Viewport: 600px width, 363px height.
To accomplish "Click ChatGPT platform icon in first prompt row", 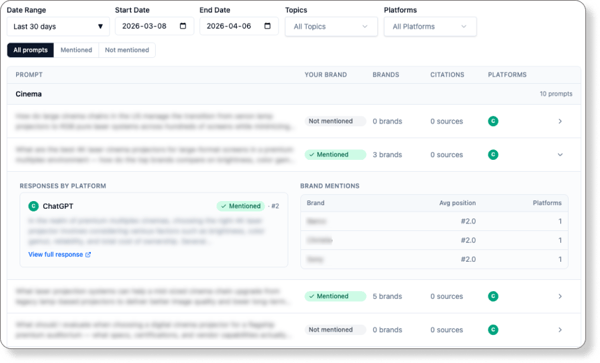I will coord(493,121).
